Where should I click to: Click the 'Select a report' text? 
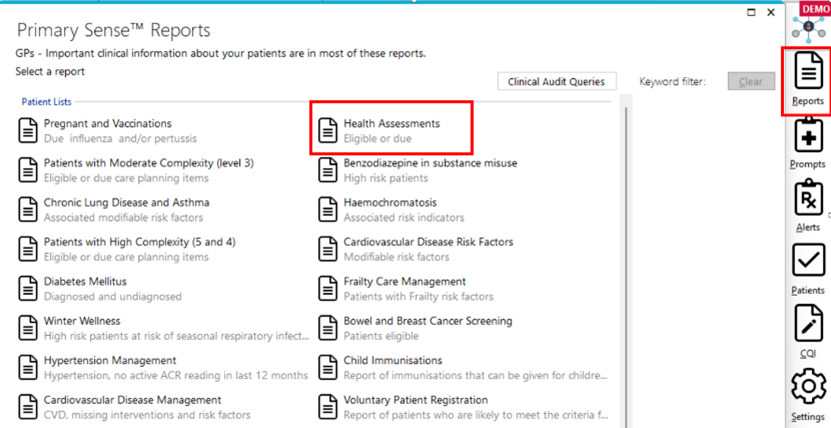[50, 71]
